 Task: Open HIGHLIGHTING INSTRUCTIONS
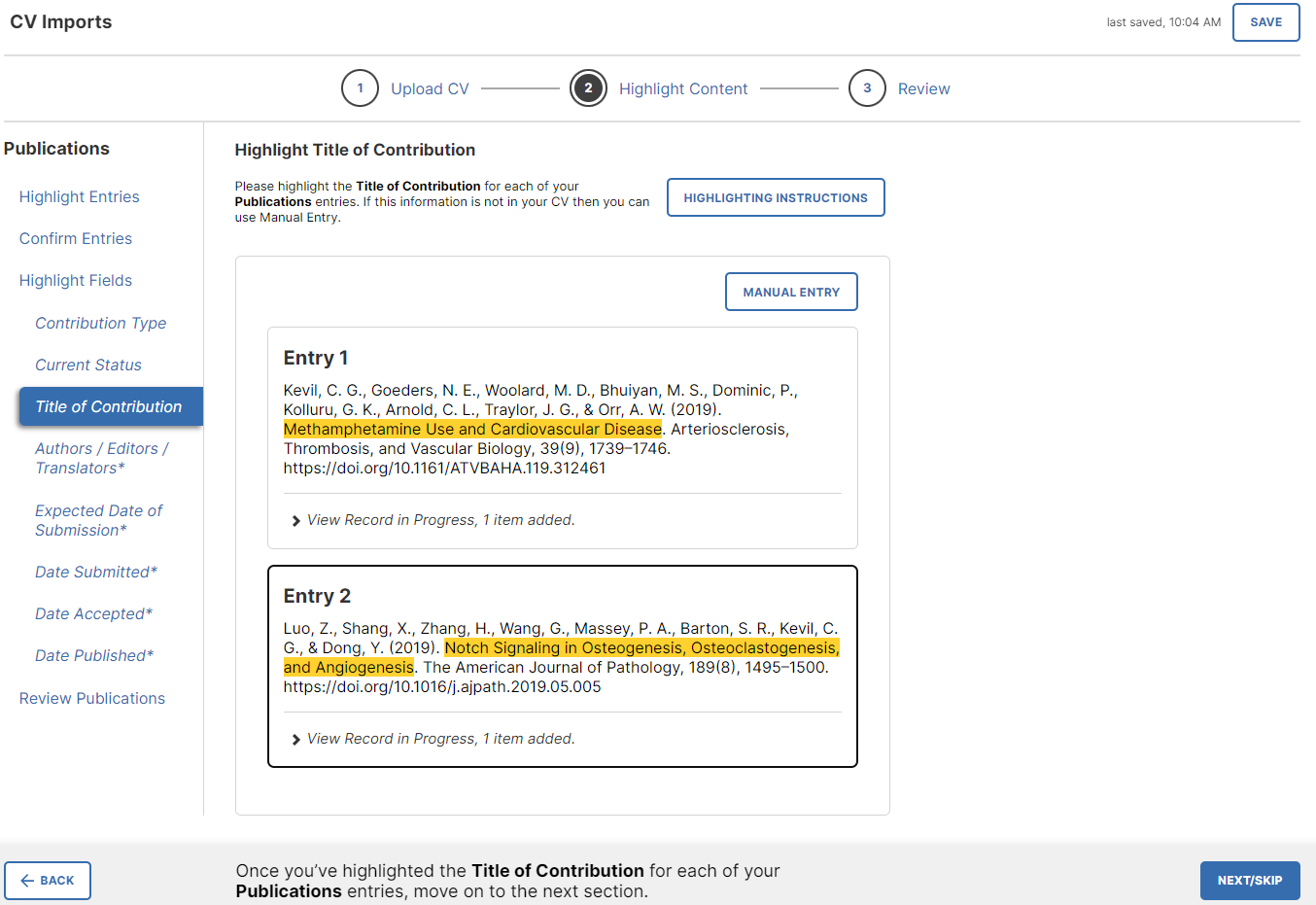coord(775,197)
